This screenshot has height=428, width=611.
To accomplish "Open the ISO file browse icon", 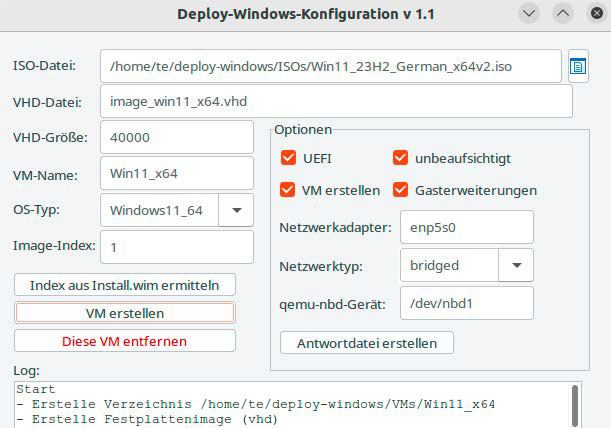I will coord(578,66).
